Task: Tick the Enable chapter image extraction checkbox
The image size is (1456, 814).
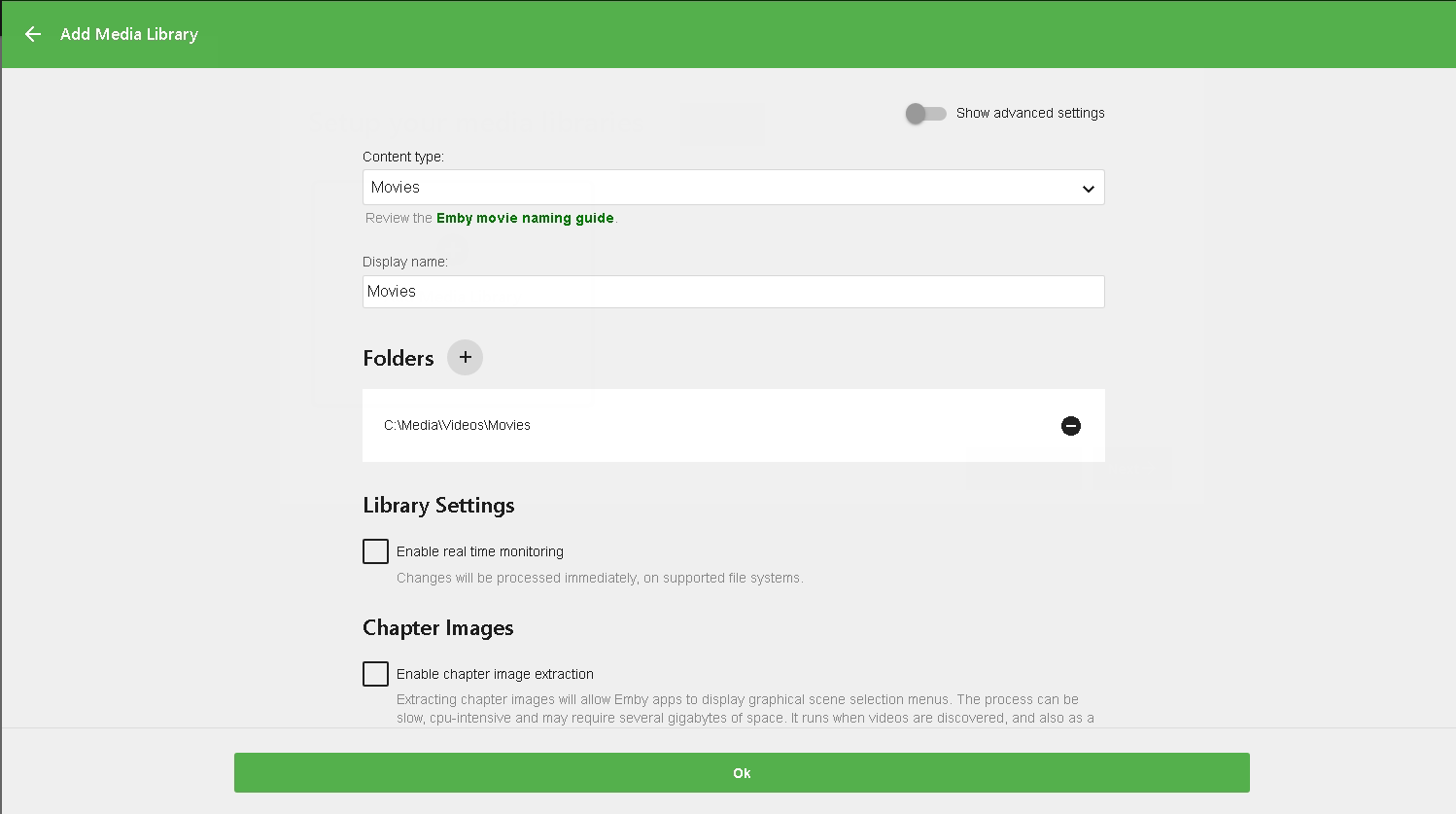Action: (375, 674)
